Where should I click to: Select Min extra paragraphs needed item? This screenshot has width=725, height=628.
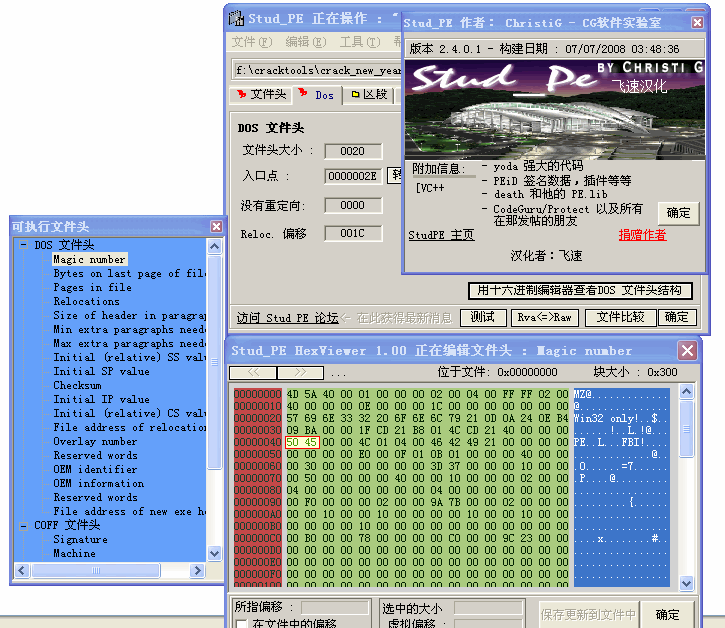coord(129,329)
